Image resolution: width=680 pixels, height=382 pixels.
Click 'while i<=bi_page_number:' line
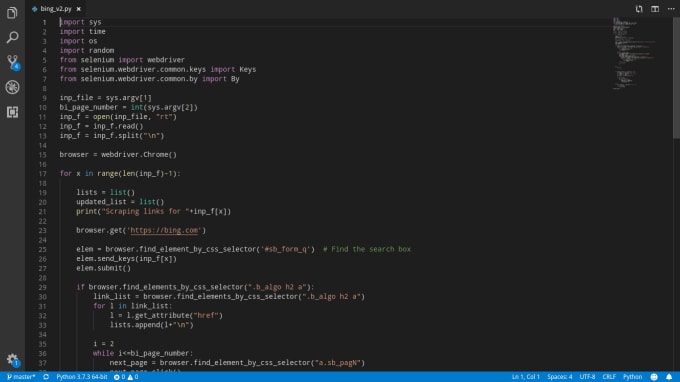coord(143,353)
